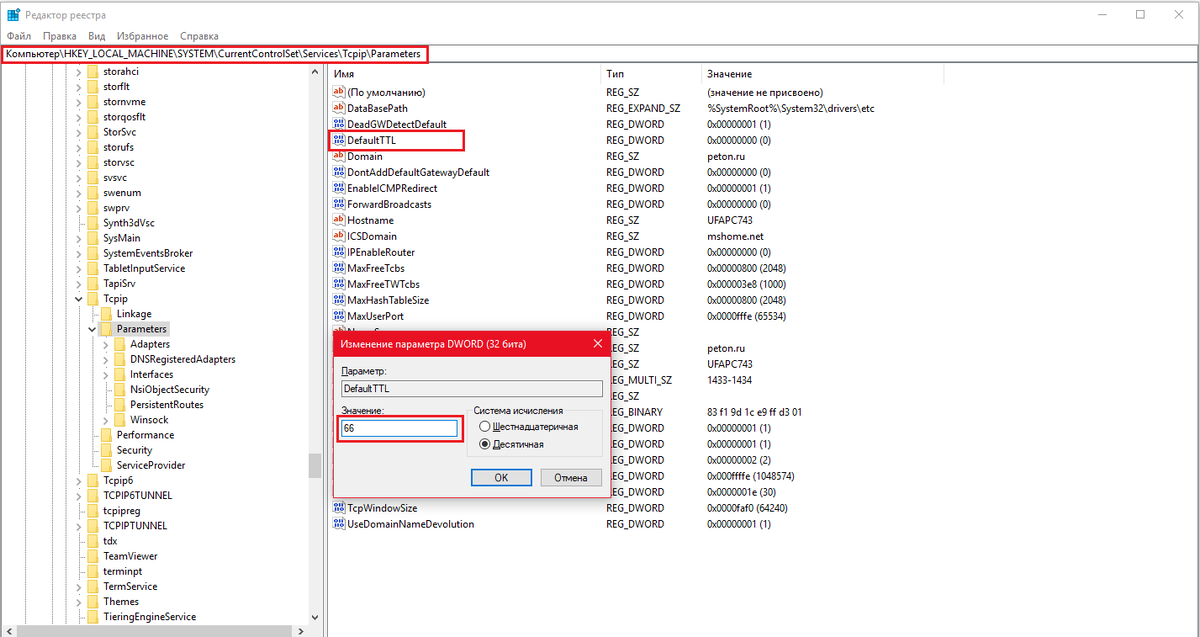Image resolution: width=1200 pixels, height=637 pixels.
Task: Click the tree pane vertical scrollbar thumb
Action: click(x=315, y=466)
